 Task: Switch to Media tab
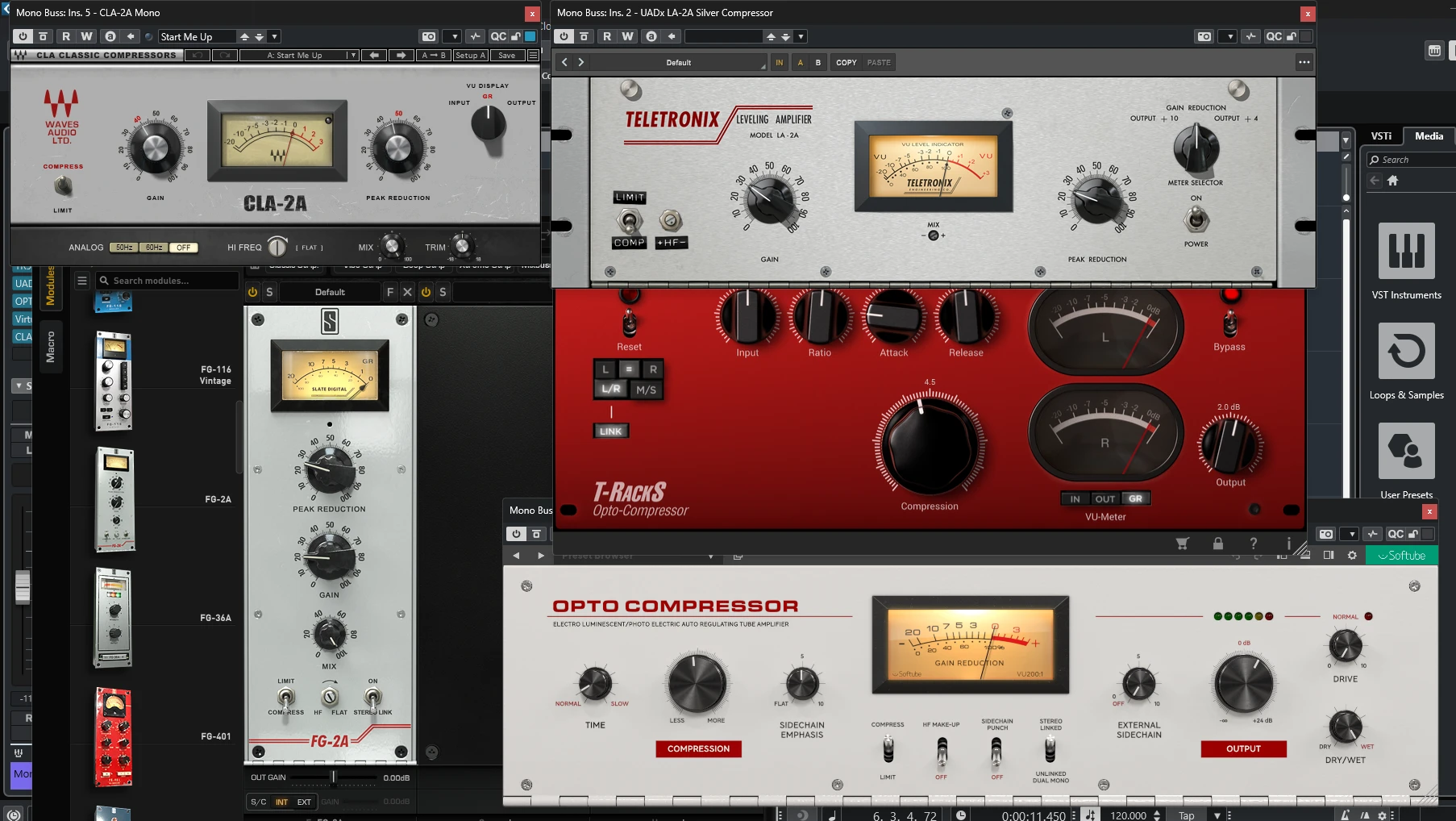pos(1429,135)
